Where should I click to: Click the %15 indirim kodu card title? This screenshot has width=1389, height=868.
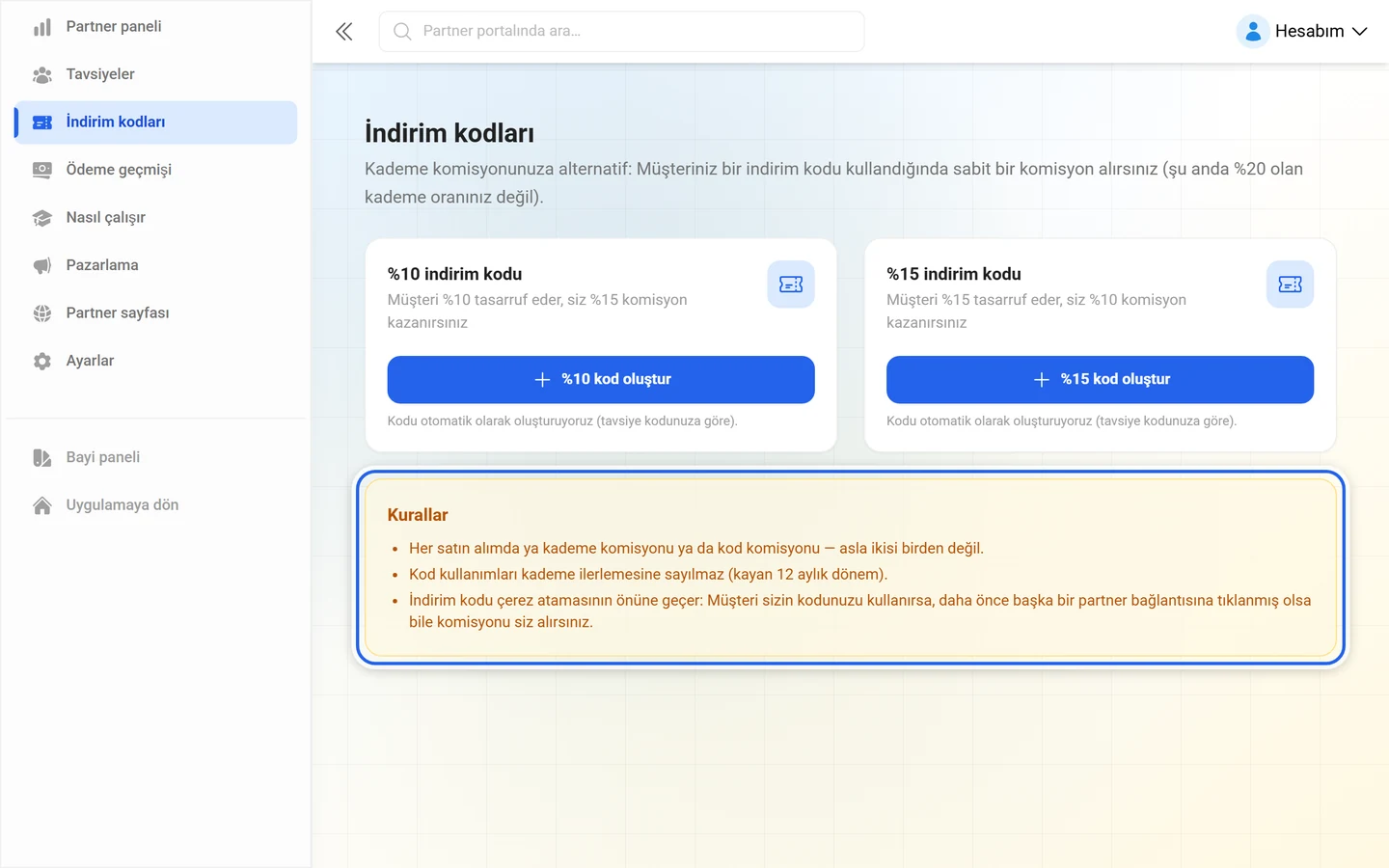pyautogui.click(x=954, y=274)
